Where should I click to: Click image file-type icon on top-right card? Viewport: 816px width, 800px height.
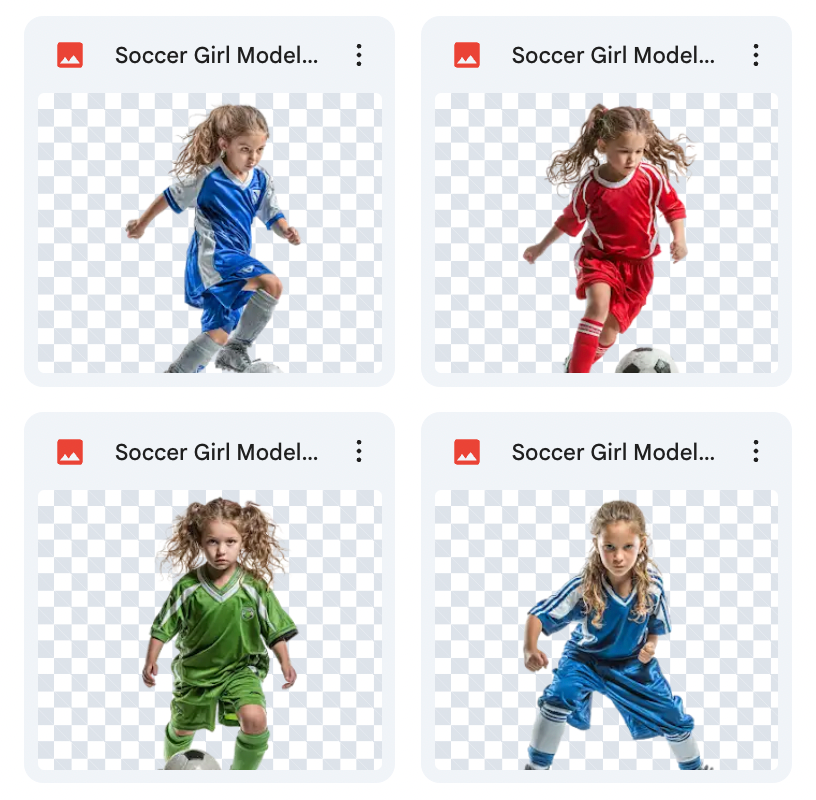tap(467, 55)
